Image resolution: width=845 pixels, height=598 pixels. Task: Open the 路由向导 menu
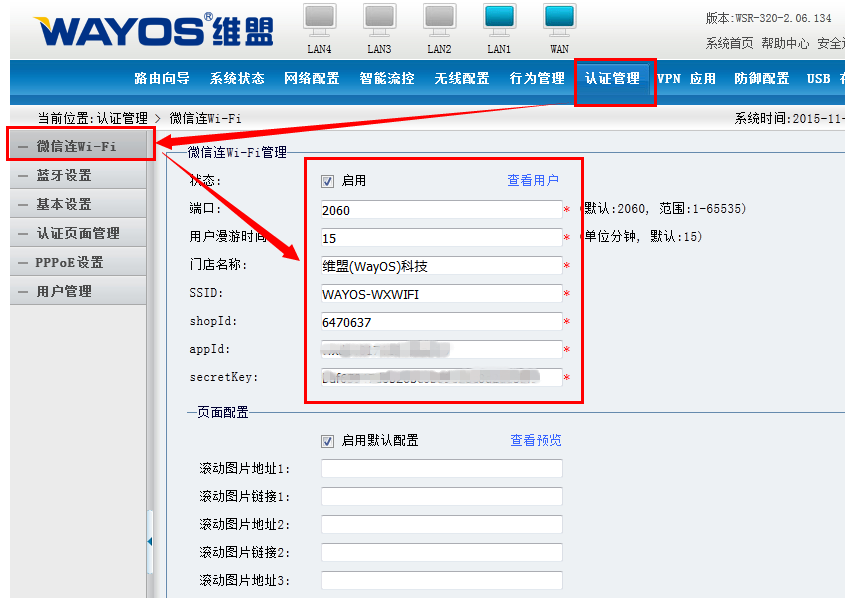[x=162, y=79]
